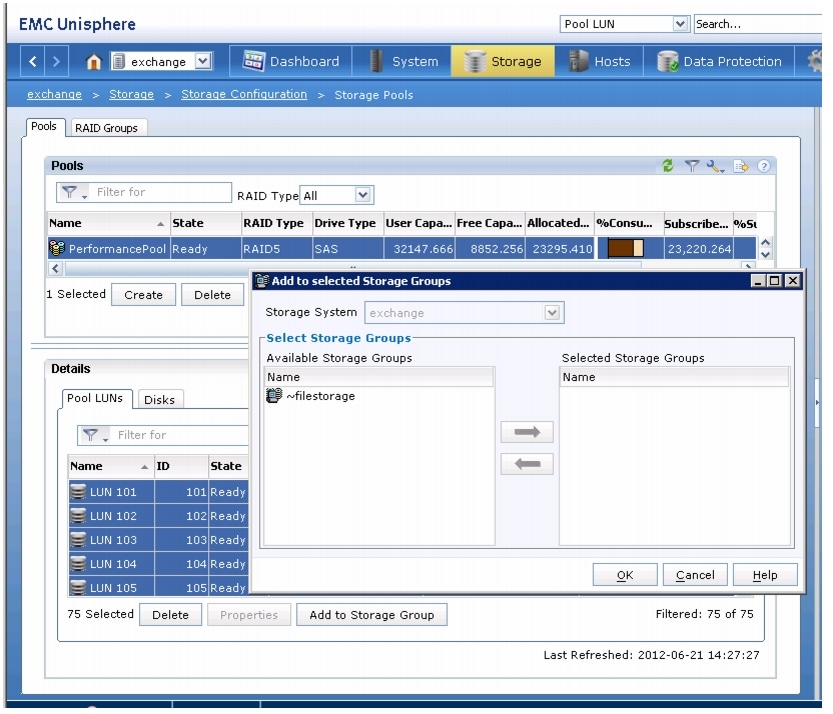
Task: Click Delete button beside 75 Selected
Action: pos(171,615)
